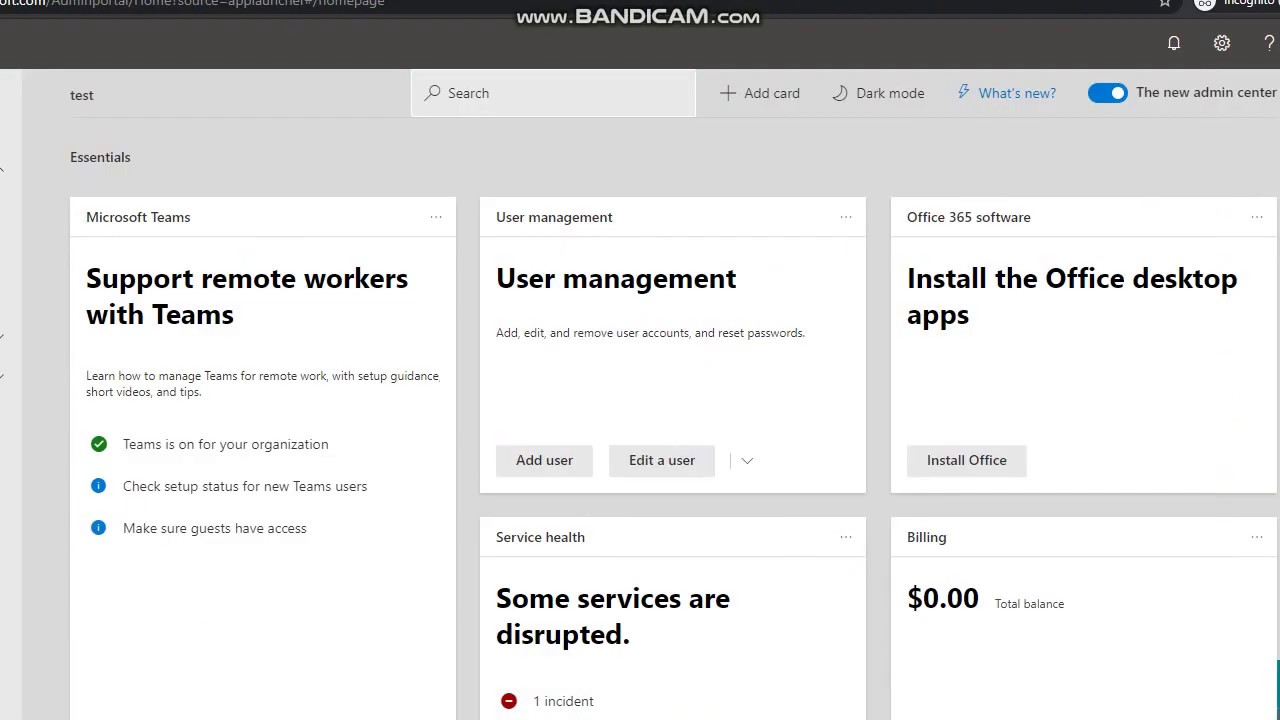The height and width of the screenshot is (720, 1280).
Task: Open the Service health card more options
Action: [x=846, y=537]
